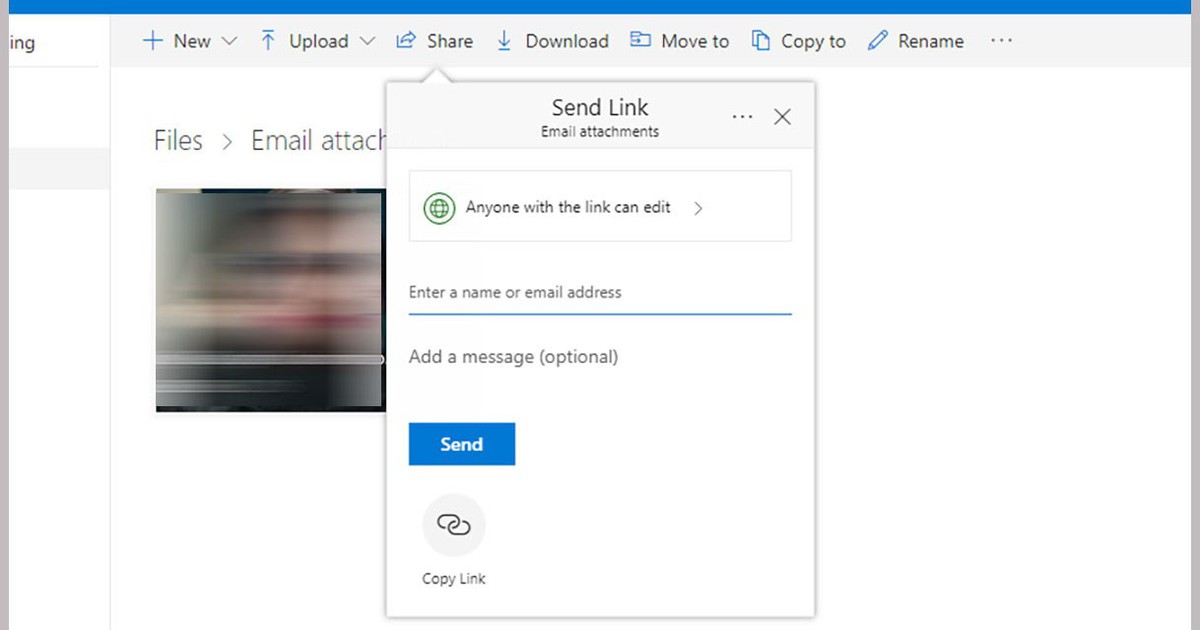
Task: Click the name or email address field
Action: 600,293
